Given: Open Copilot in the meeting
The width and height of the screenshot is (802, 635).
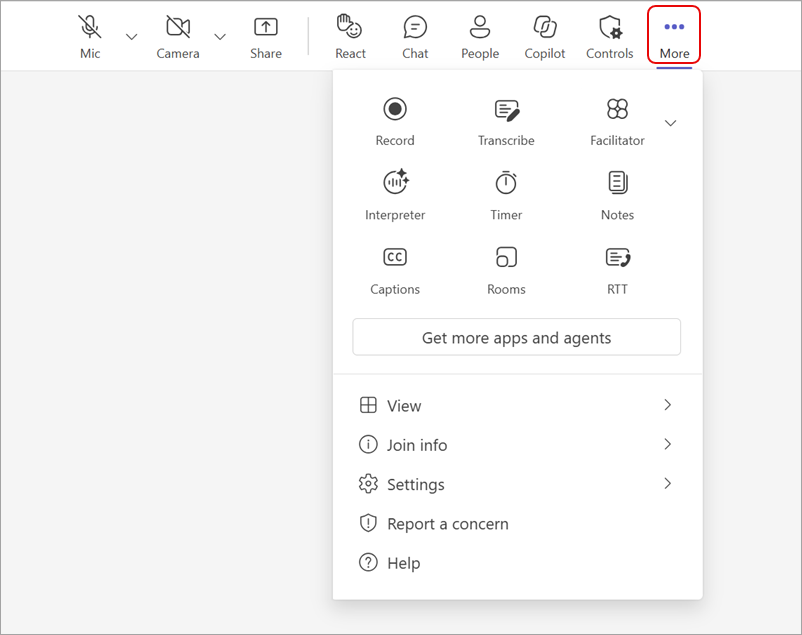Looking at the screenshot, I should click(545, 36).
